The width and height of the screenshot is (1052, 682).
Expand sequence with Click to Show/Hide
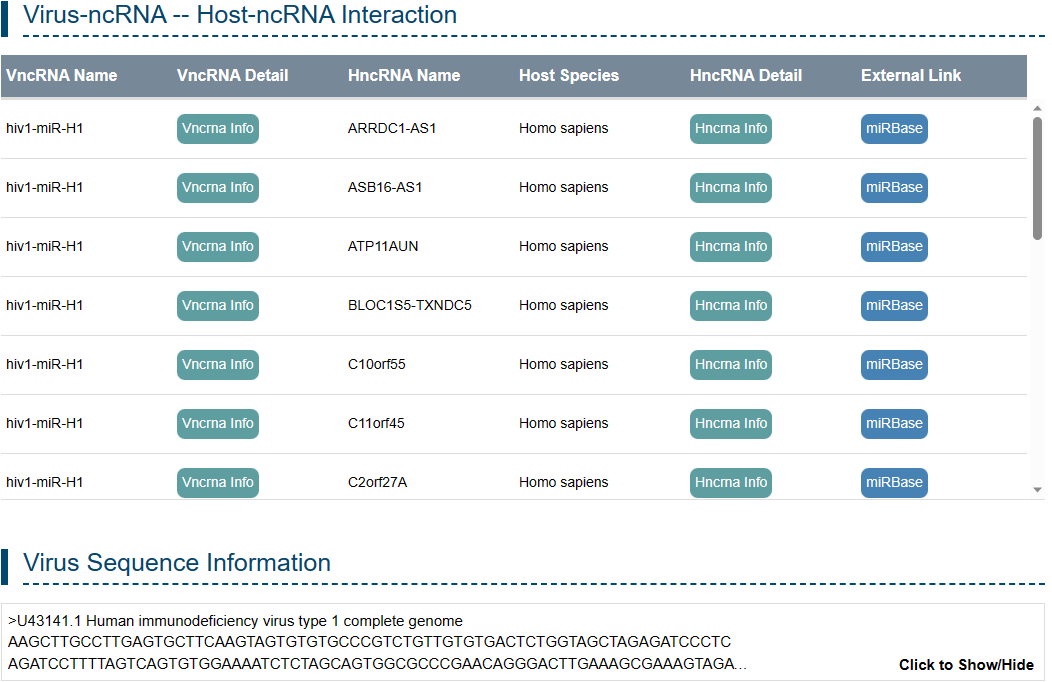[x=965, y=665]
